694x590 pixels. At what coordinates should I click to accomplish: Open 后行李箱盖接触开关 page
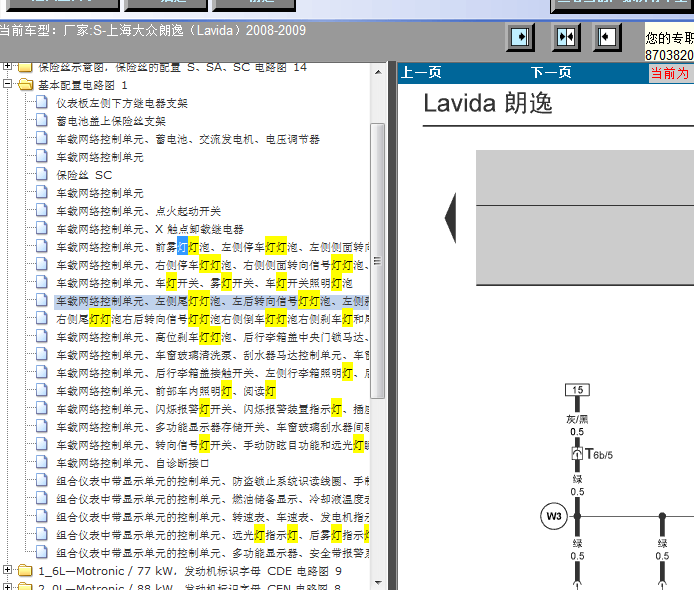212,374
